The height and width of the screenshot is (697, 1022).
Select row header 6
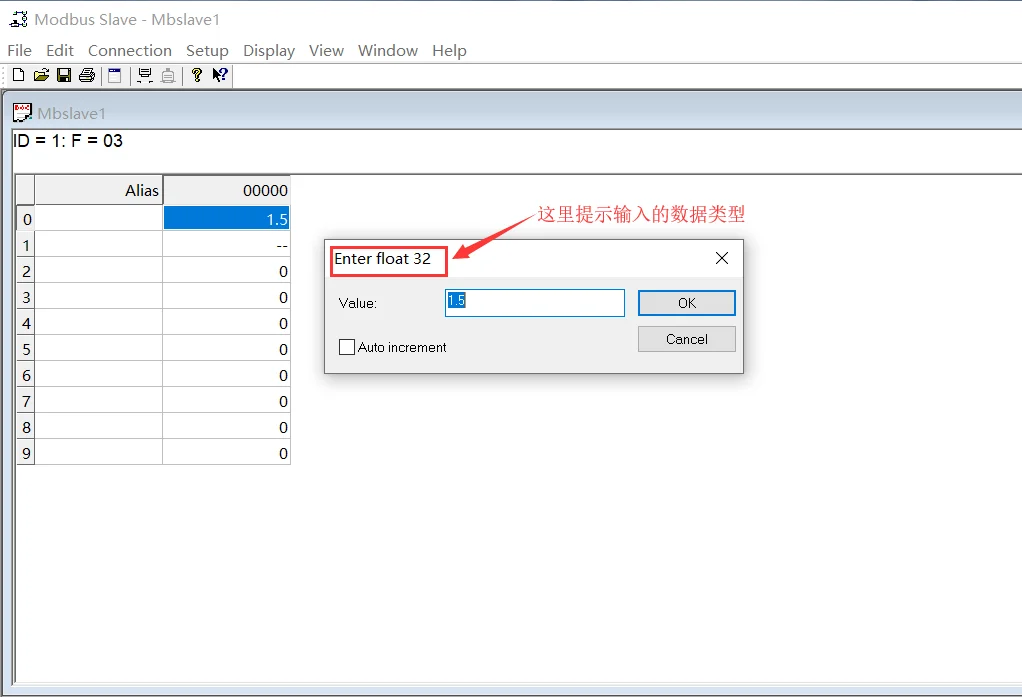(25, 376)
